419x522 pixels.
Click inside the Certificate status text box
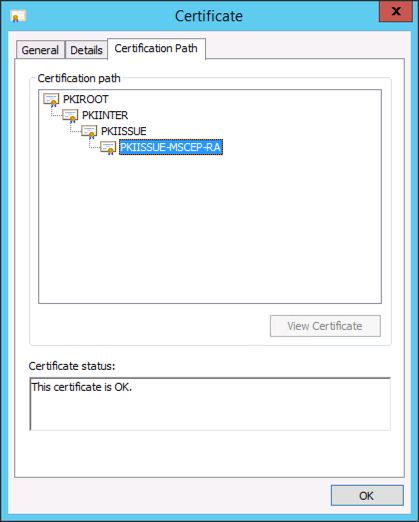pyautogui.click(x=210, y=404)
